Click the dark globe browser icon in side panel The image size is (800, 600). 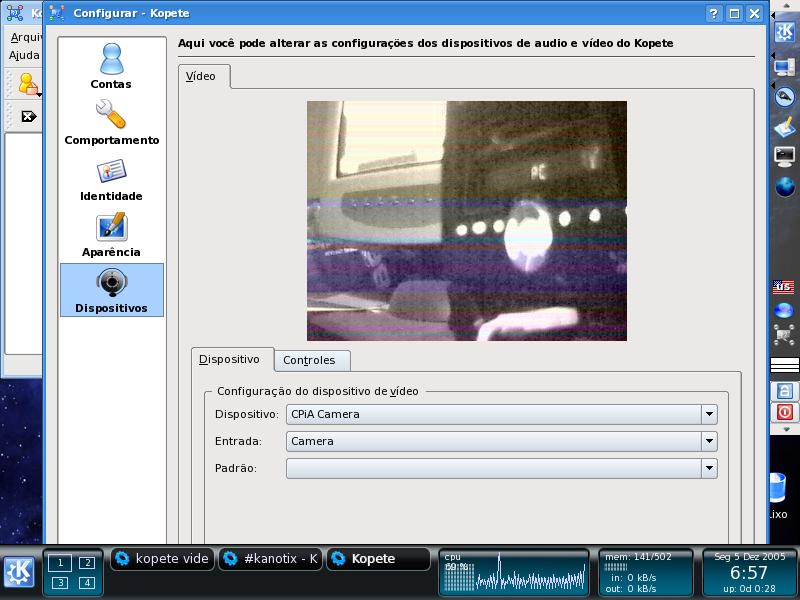(785, 187)
